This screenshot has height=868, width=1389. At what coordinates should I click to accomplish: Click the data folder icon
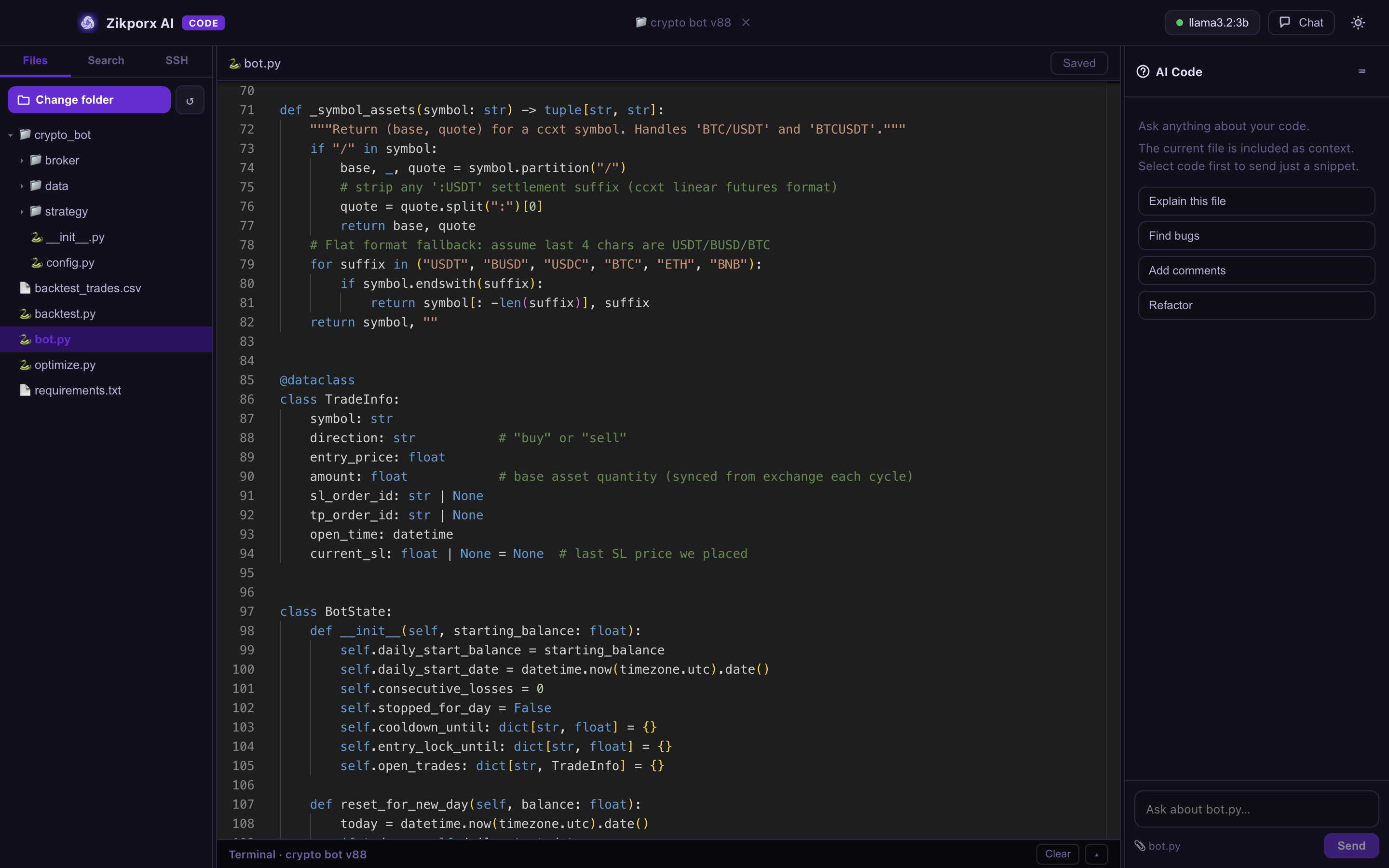pyautogui.click(x=36, y=186)
